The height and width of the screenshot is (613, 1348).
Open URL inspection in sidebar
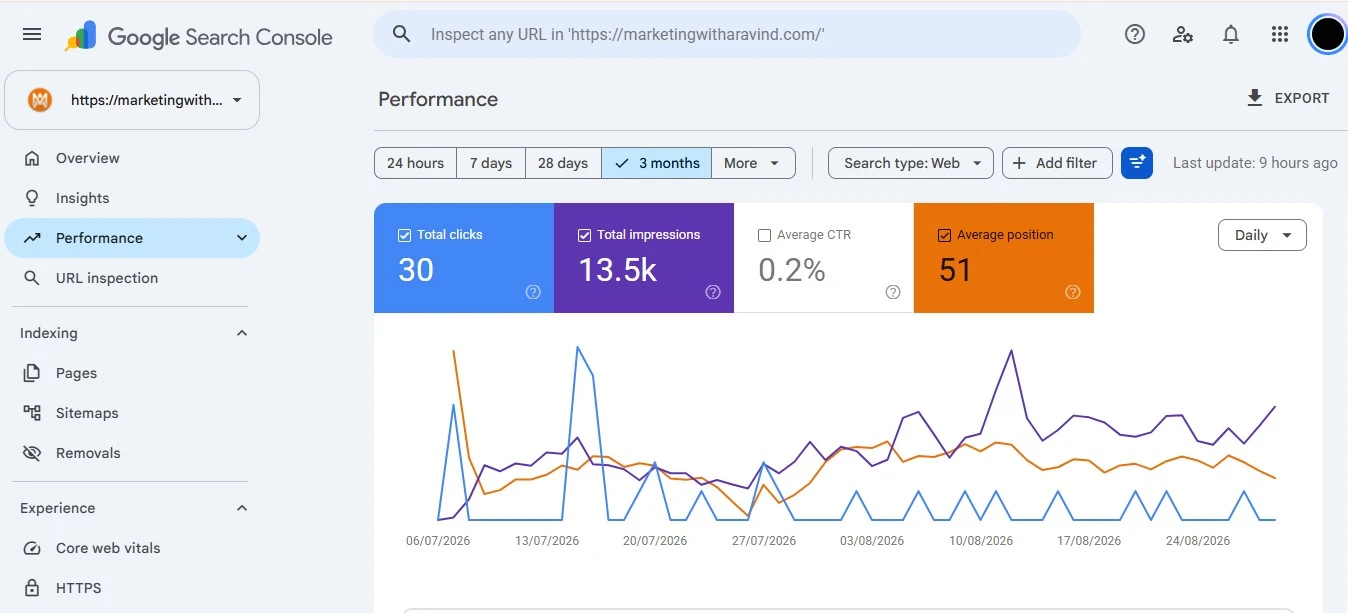coord(132,278)
